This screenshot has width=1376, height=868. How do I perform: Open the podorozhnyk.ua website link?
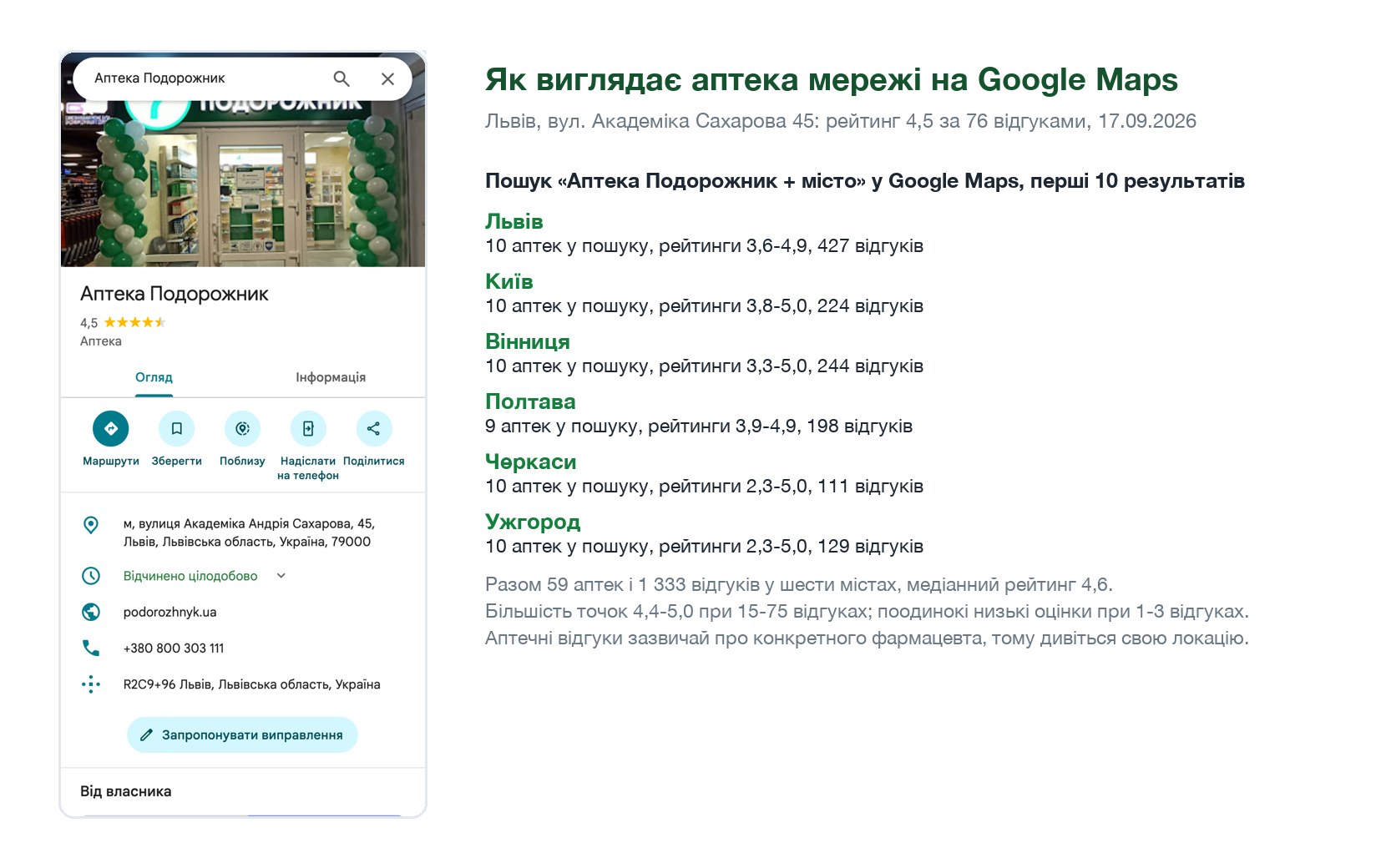(170, 612)
